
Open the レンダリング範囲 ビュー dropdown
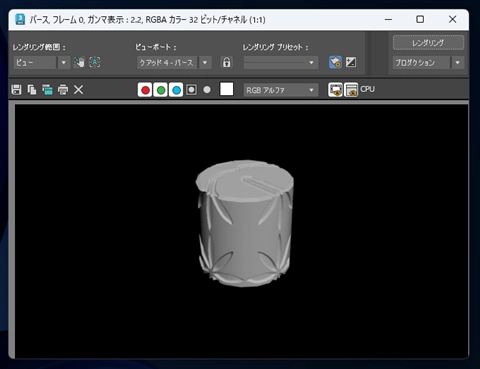coord(42,62)
